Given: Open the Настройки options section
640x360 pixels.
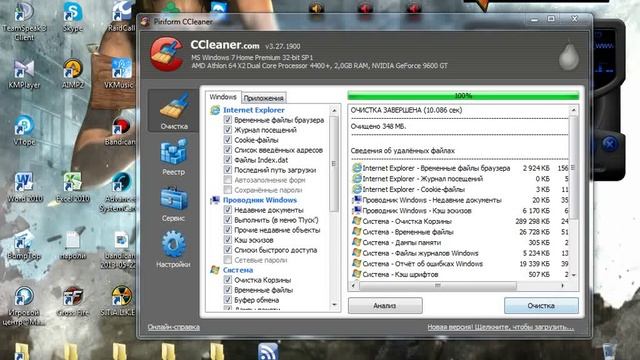Looking at the screenshot, I should click(x=173, y=249).
